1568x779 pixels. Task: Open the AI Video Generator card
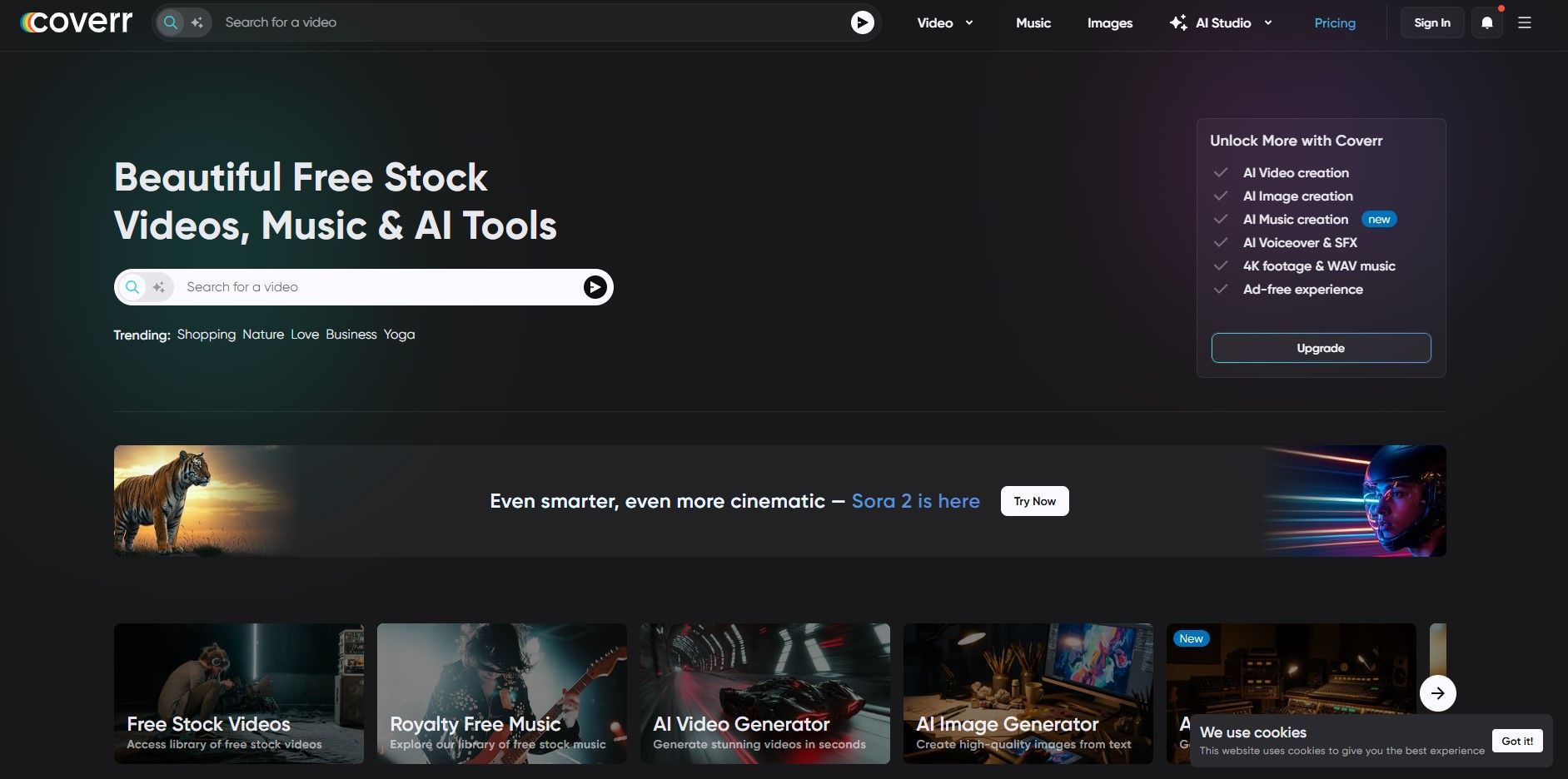tap(764, 693)
